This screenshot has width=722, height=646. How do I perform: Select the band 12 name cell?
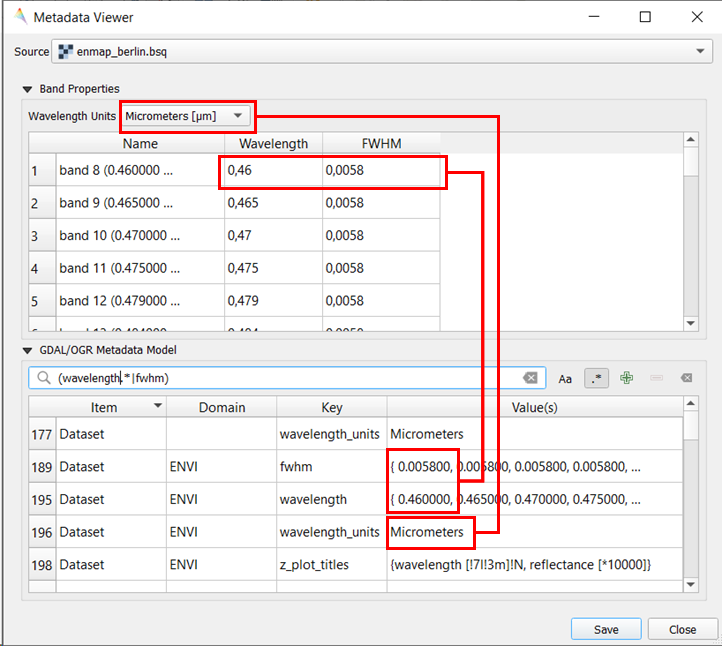pyautogui.click(x=140, y=301)
